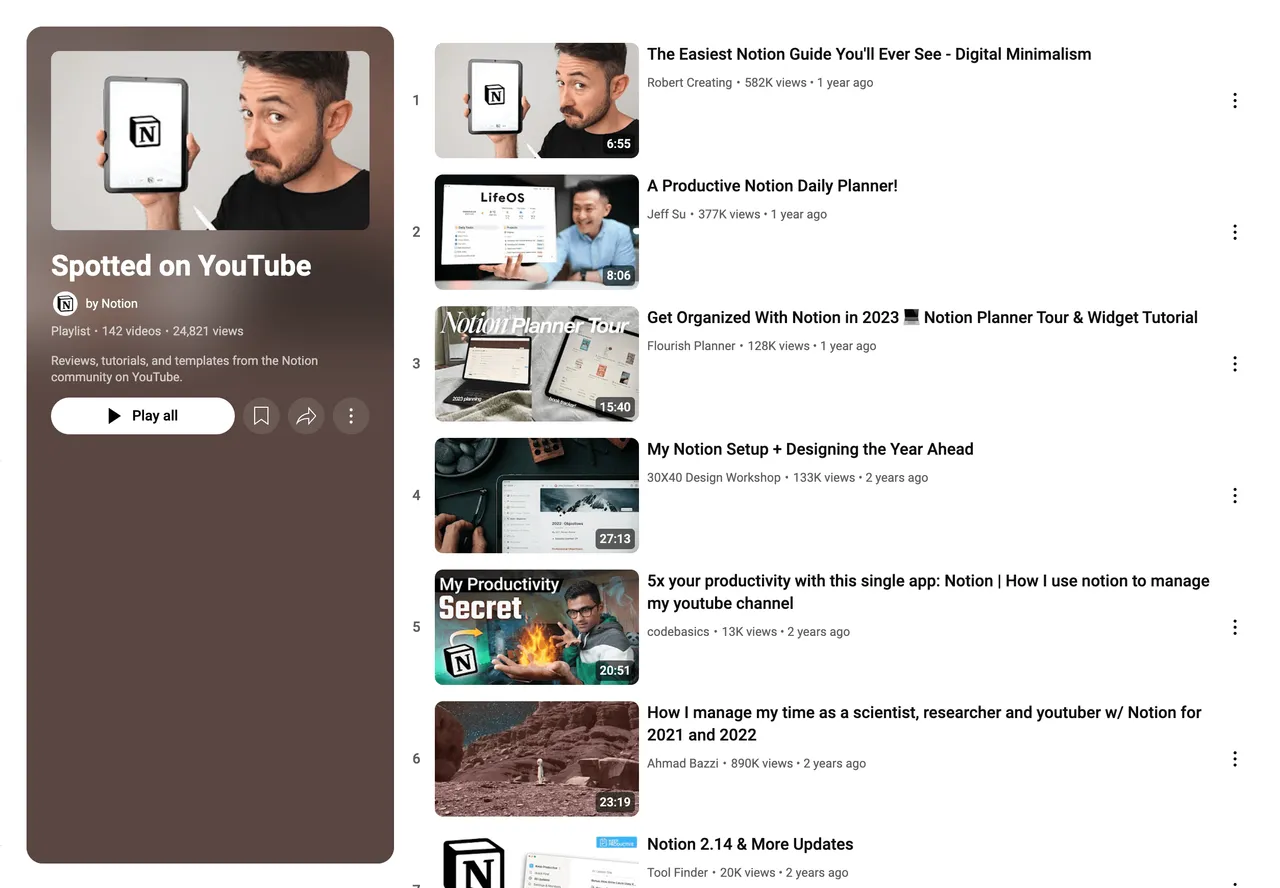Image resolution: width=1280 pixels, height=888 pixels.
Task: Open the LifeOS video thumbnail
Action: point(536,232)
